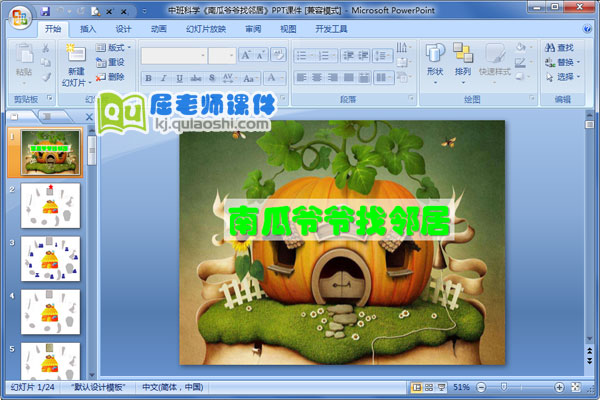This screenshot has height=400, width=600.
Task: Toggle strikethrough formatting button abc
Action: (196, 78)
